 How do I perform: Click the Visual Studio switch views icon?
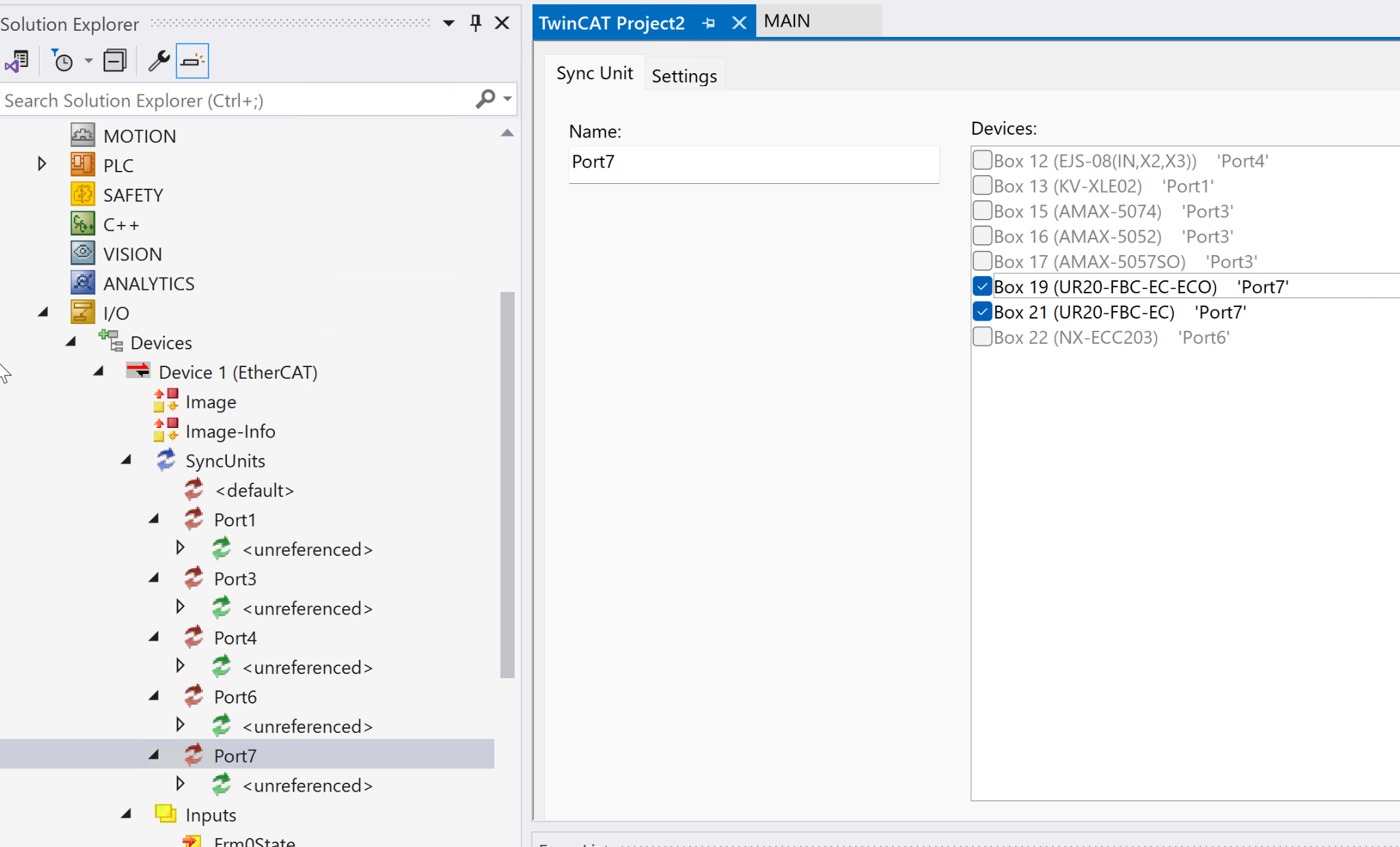pos(17,61)
